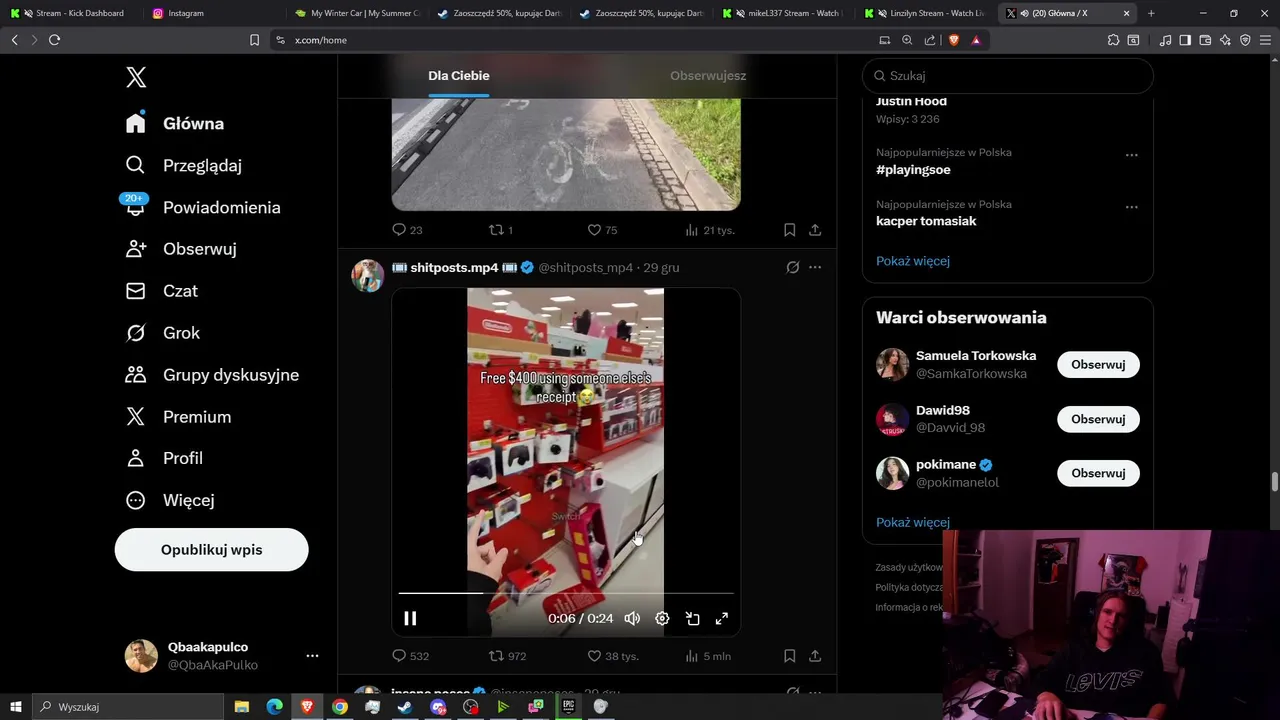Open browser extensions puzzle icon
The width and height of the screenshot is (1280, 720).
(x=1113, y=40)
